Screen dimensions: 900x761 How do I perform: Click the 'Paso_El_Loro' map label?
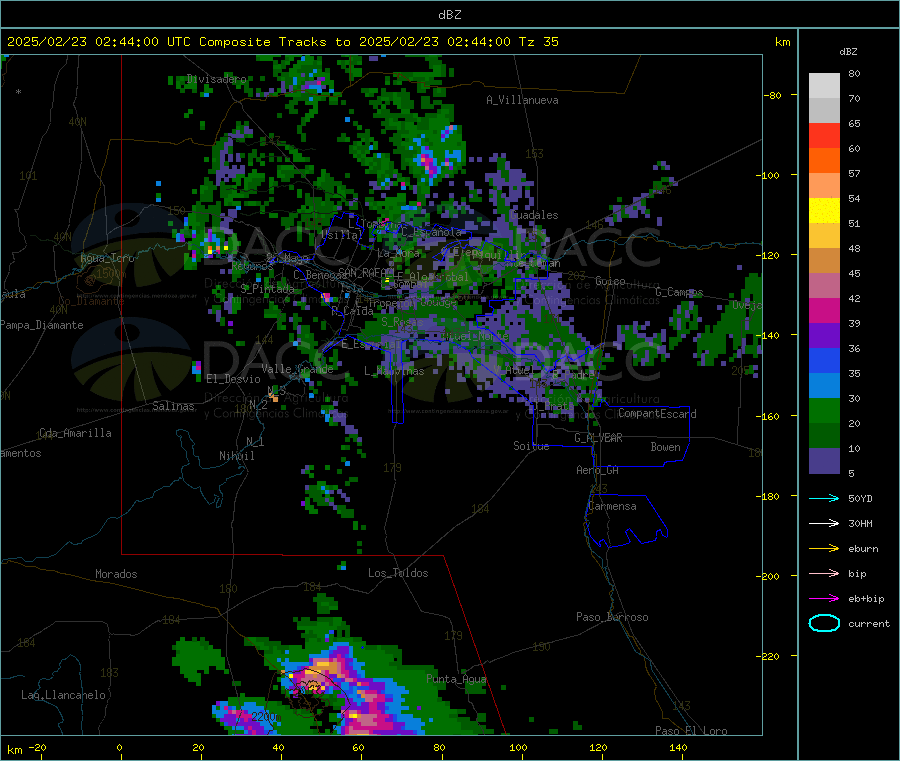(691, 731)
